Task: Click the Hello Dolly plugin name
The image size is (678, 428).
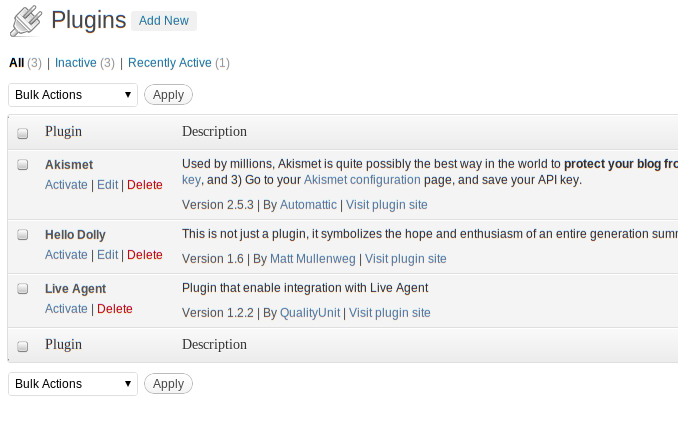Action: [75, 235]
